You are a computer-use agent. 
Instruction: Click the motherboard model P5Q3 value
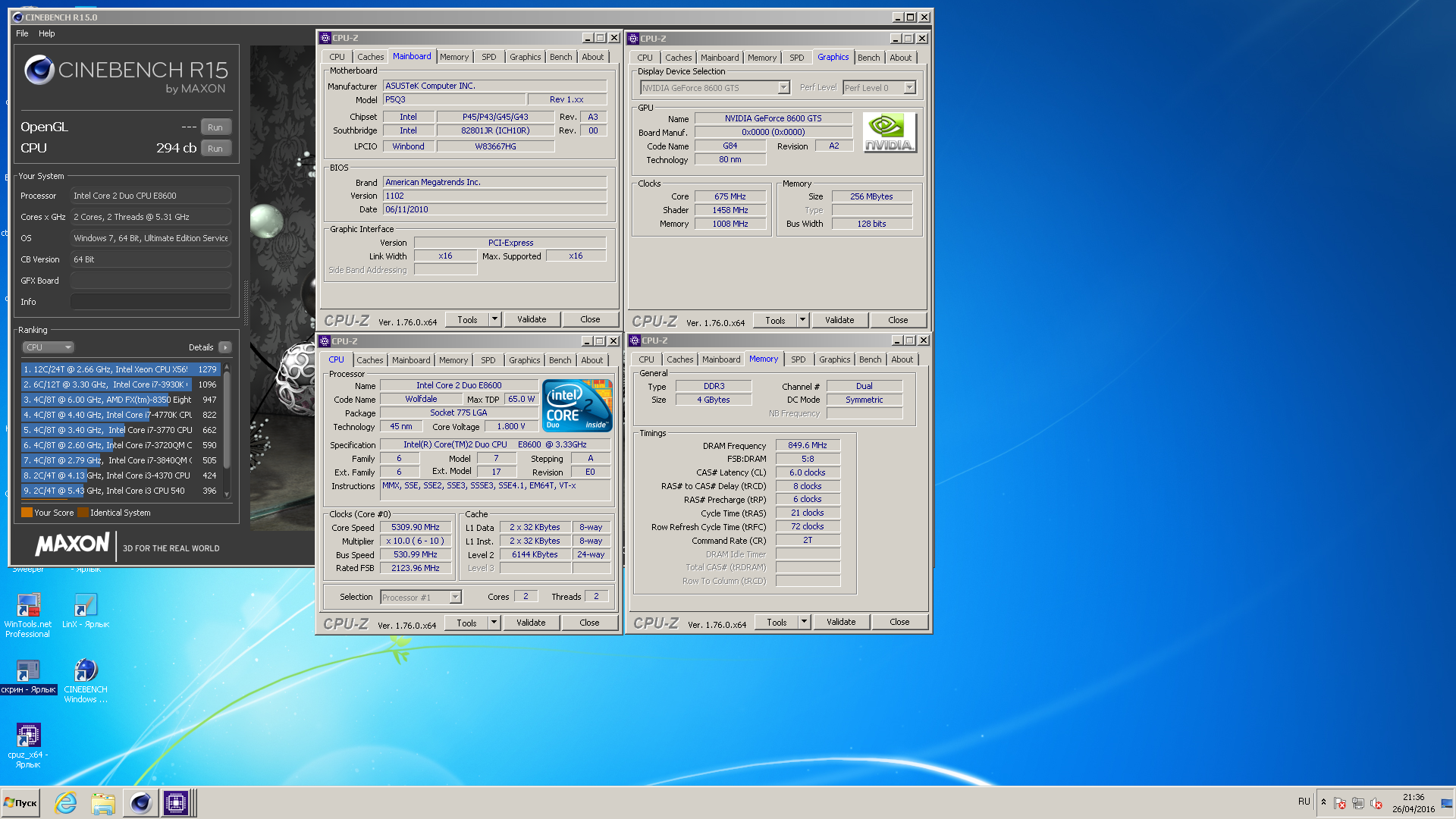[x=454, y=99]
